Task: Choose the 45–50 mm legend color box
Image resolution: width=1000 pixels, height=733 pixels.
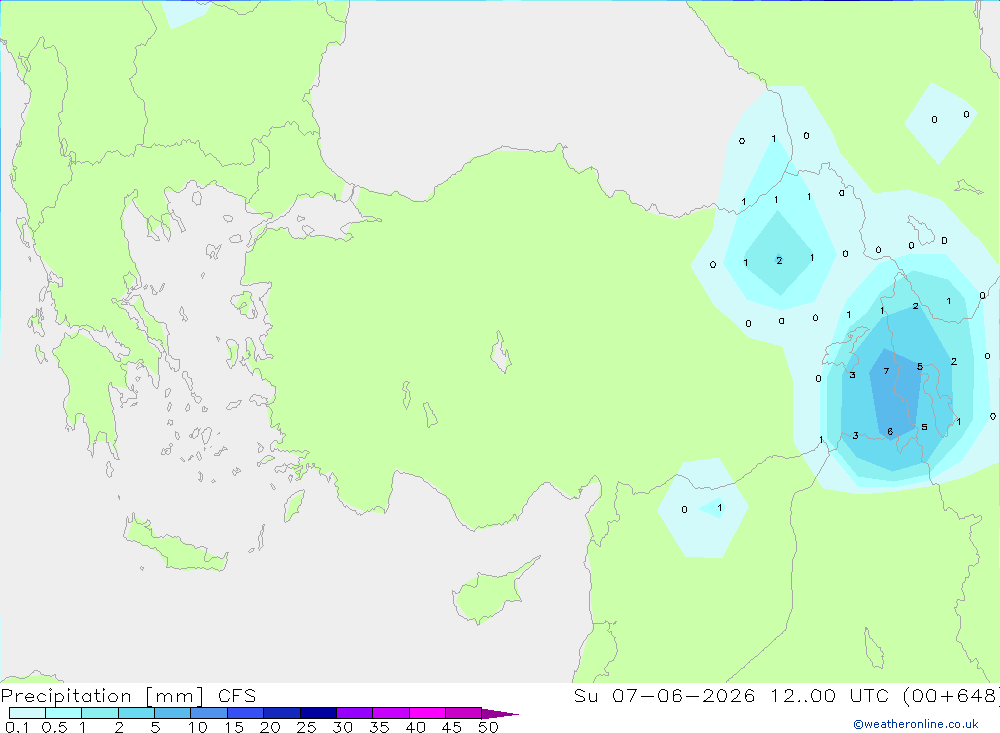Action: coord(464,713)
